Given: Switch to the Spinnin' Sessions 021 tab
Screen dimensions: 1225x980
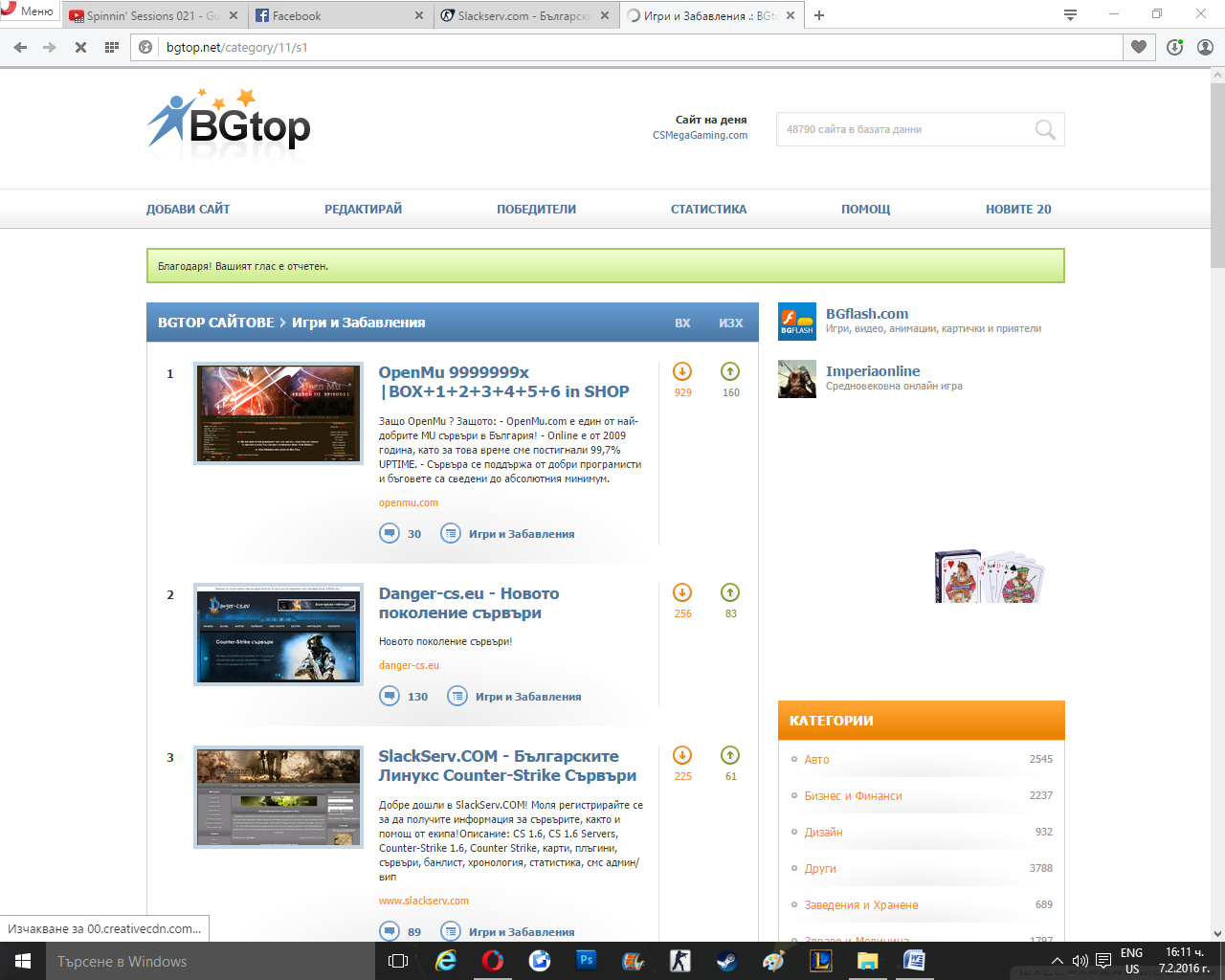Looking at the screenshot, I should (153, 16).
